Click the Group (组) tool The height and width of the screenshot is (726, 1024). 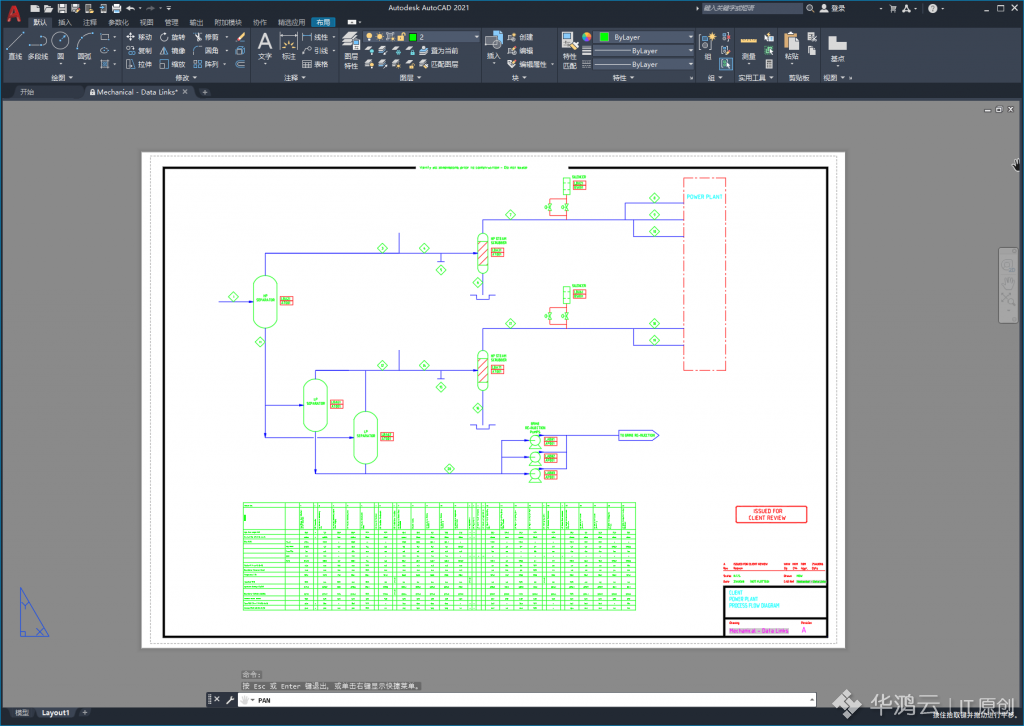[707, 46]
